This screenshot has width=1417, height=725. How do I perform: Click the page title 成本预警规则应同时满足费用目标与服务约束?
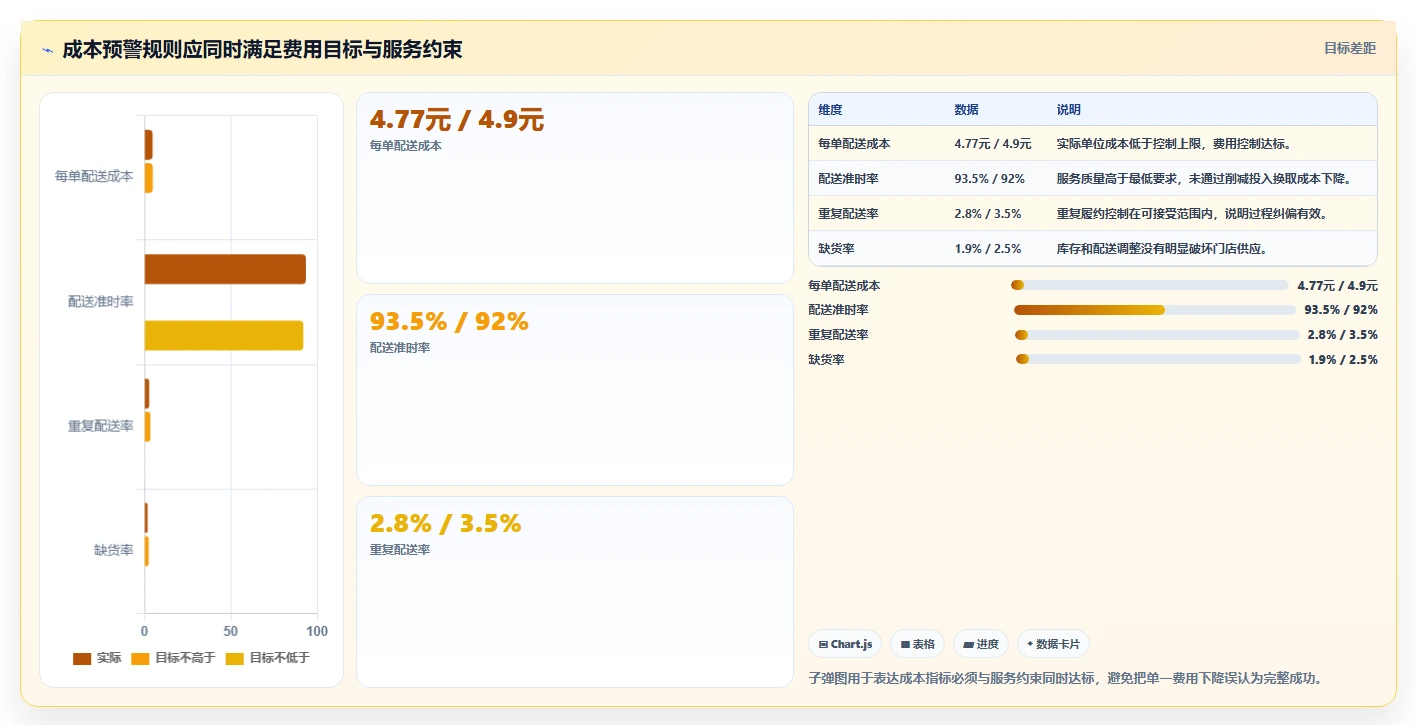pyautogui.click(x=262, y=49)
